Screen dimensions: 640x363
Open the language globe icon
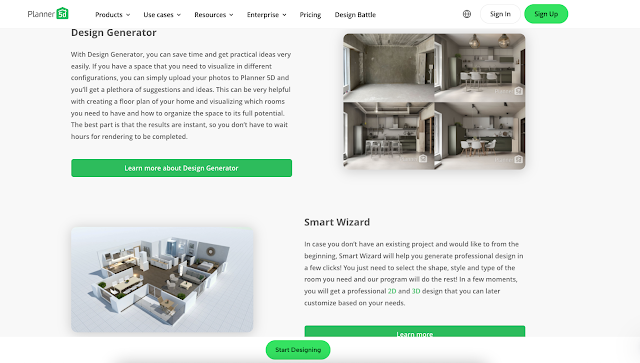[467, 14]
